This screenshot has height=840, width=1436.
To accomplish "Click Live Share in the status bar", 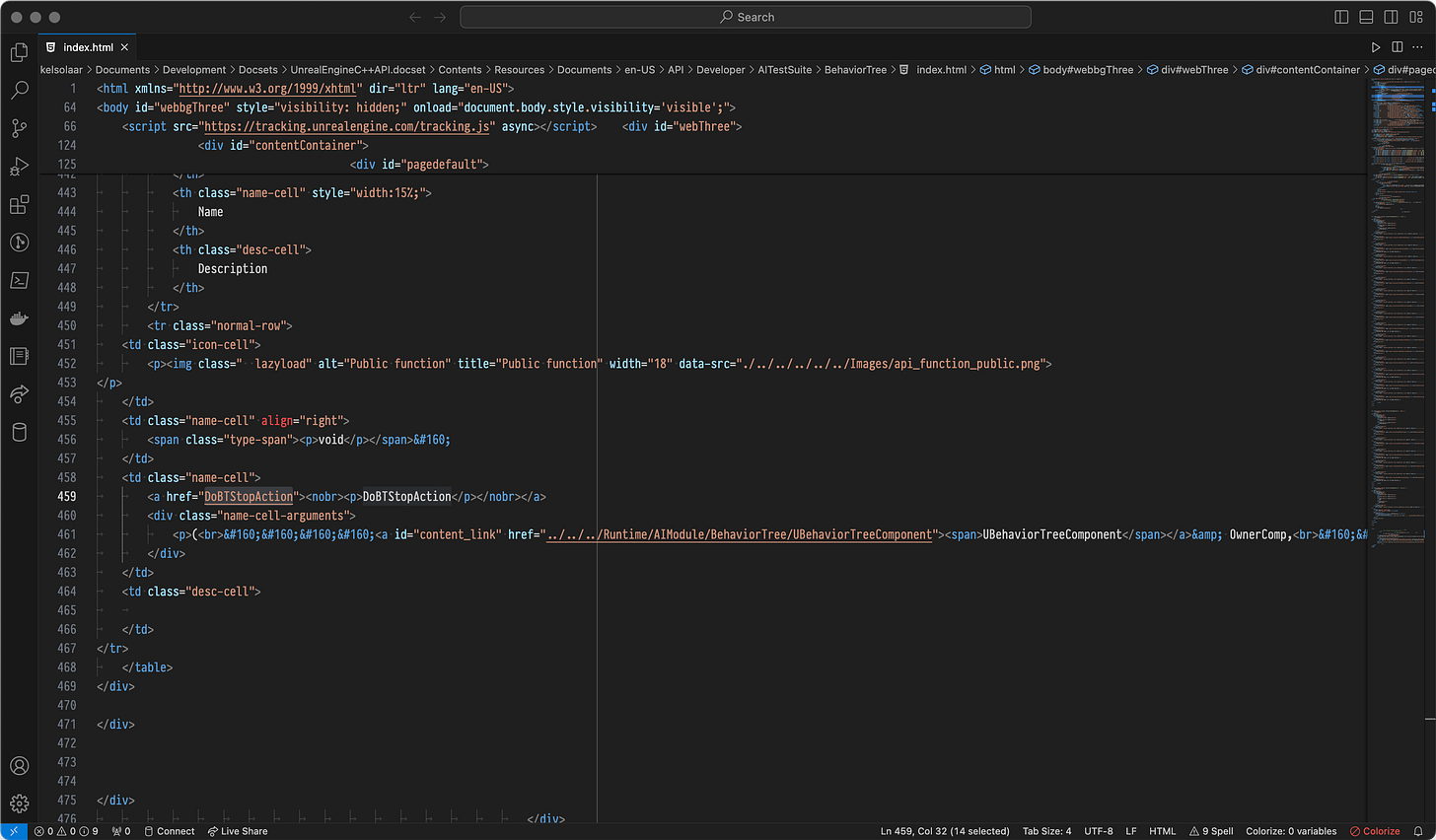I will click(x=238, y=831).
